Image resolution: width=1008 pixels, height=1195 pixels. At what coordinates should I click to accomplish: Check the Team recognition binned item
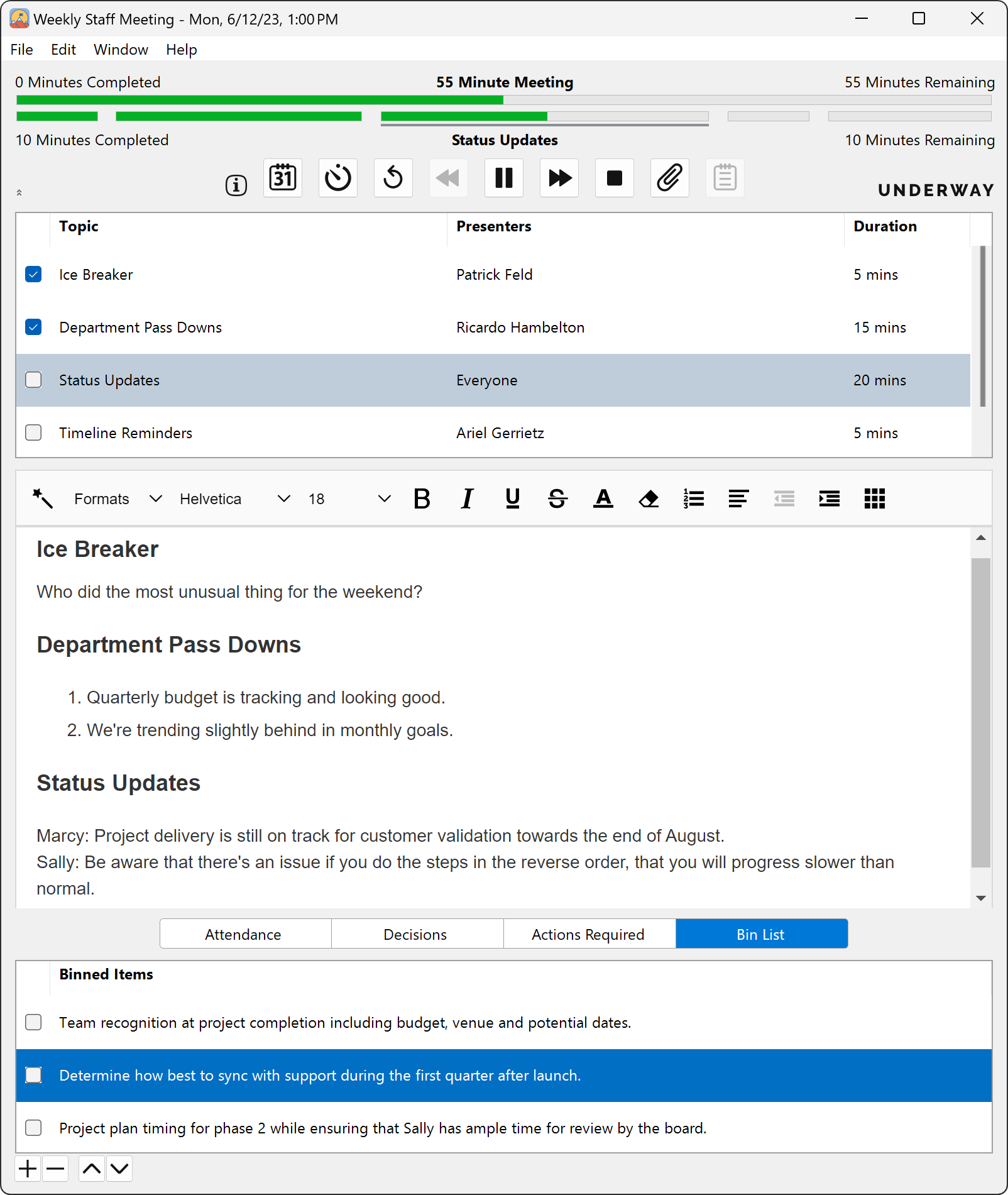pyautogui.click(x=33, y=1023)
